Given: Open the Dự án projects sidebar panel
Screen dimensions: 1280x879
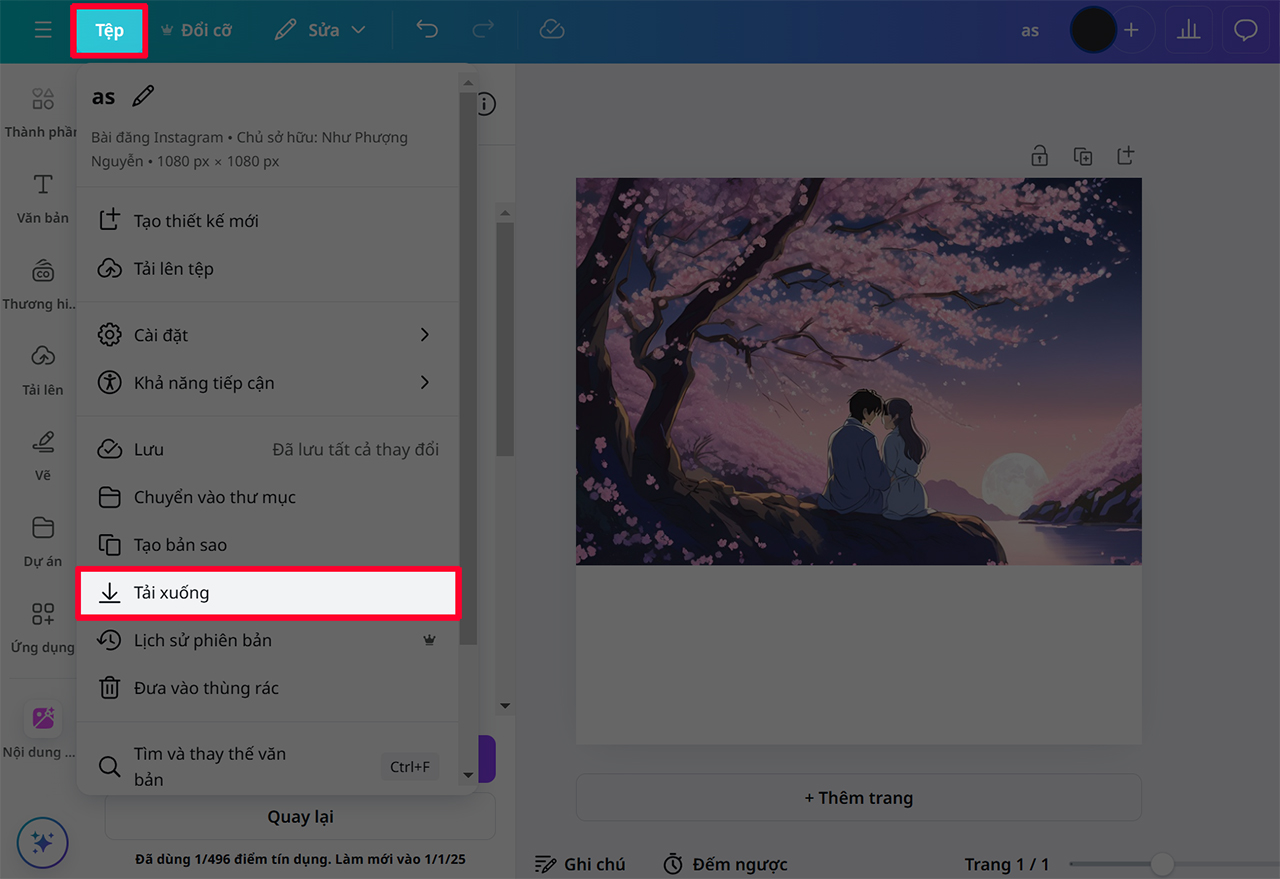Looking at the screenshot, I should click(42, 542).
